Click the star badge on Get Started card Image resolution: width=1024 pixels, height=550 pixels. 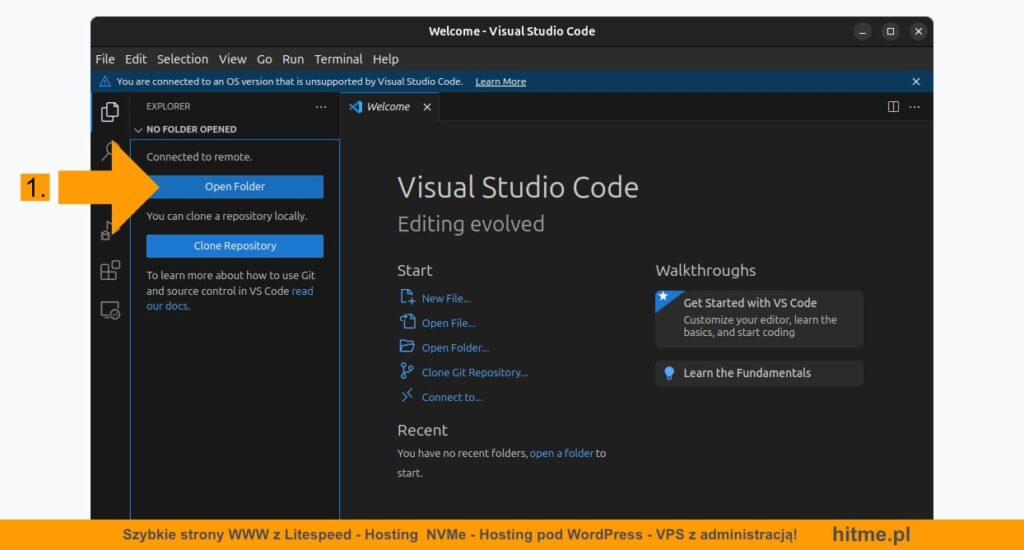664,297
